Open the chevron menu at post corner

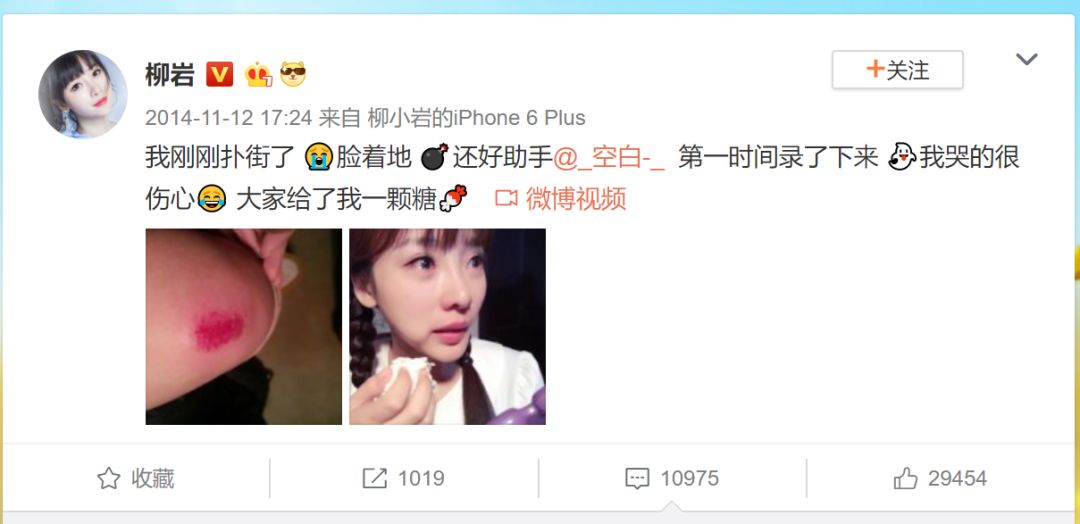tap(1026, 59)
